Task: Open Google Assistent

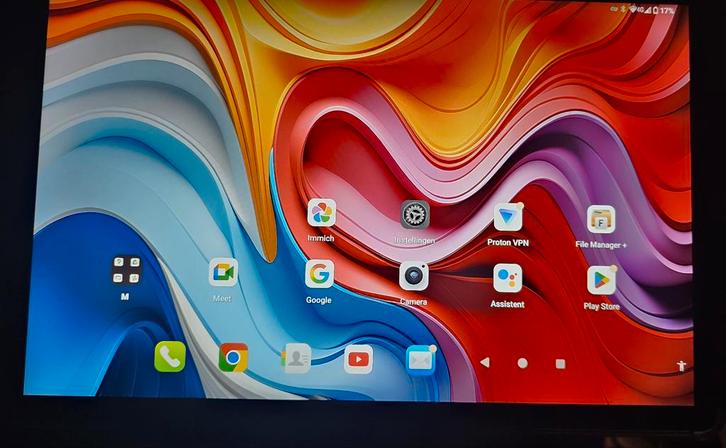Action: [x=507, y=278]
